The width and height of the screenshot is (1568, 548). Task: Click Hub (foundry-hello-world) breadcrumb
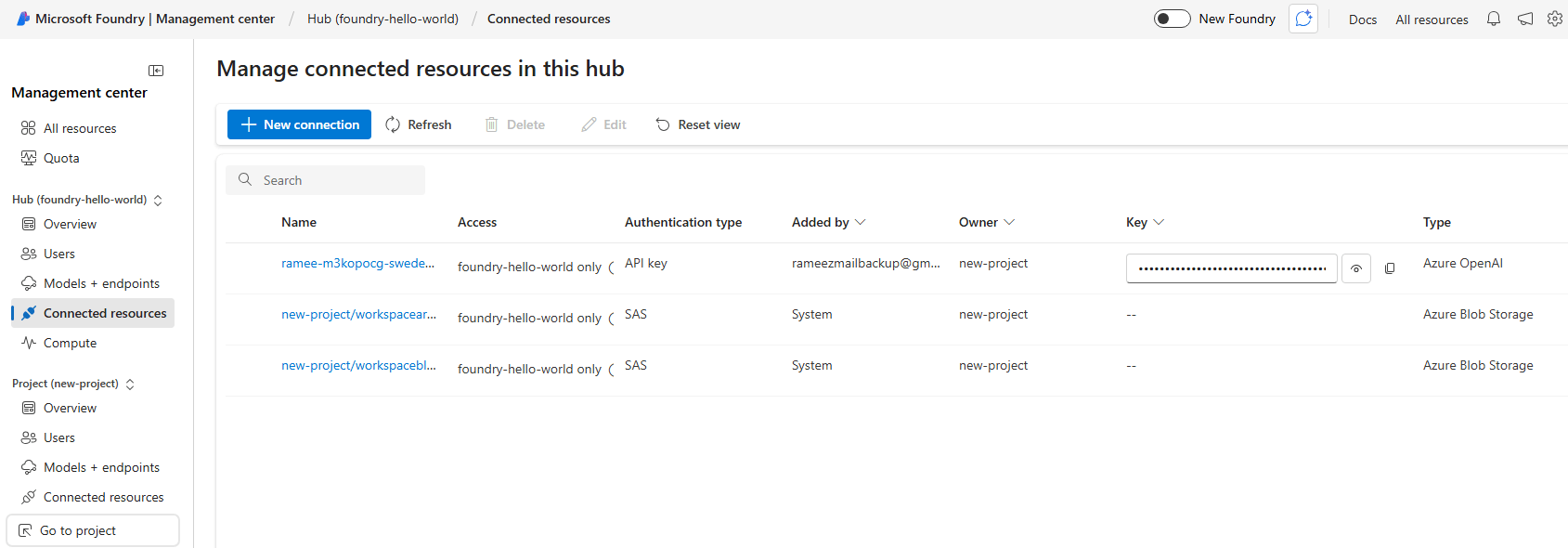point(382,19)
